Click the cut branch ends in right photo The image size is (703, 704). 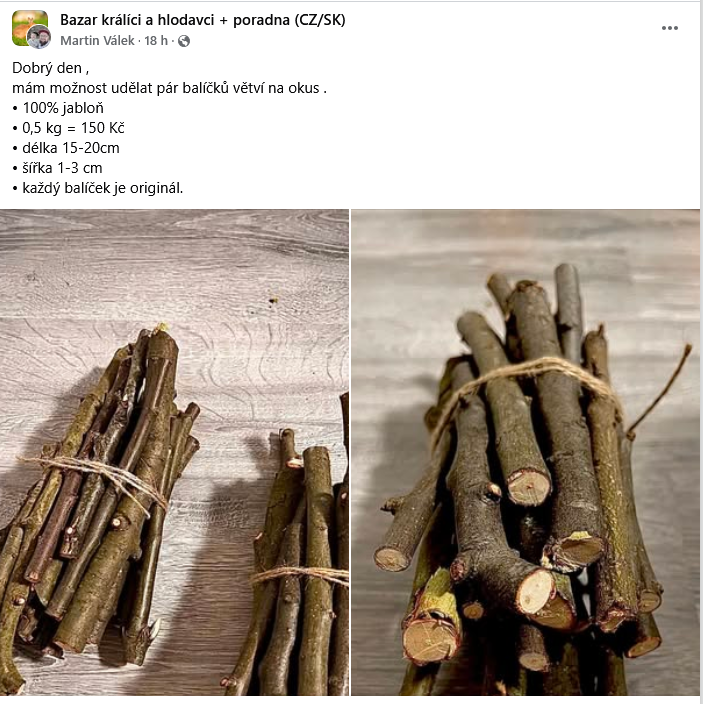click(x=530, y=584)
